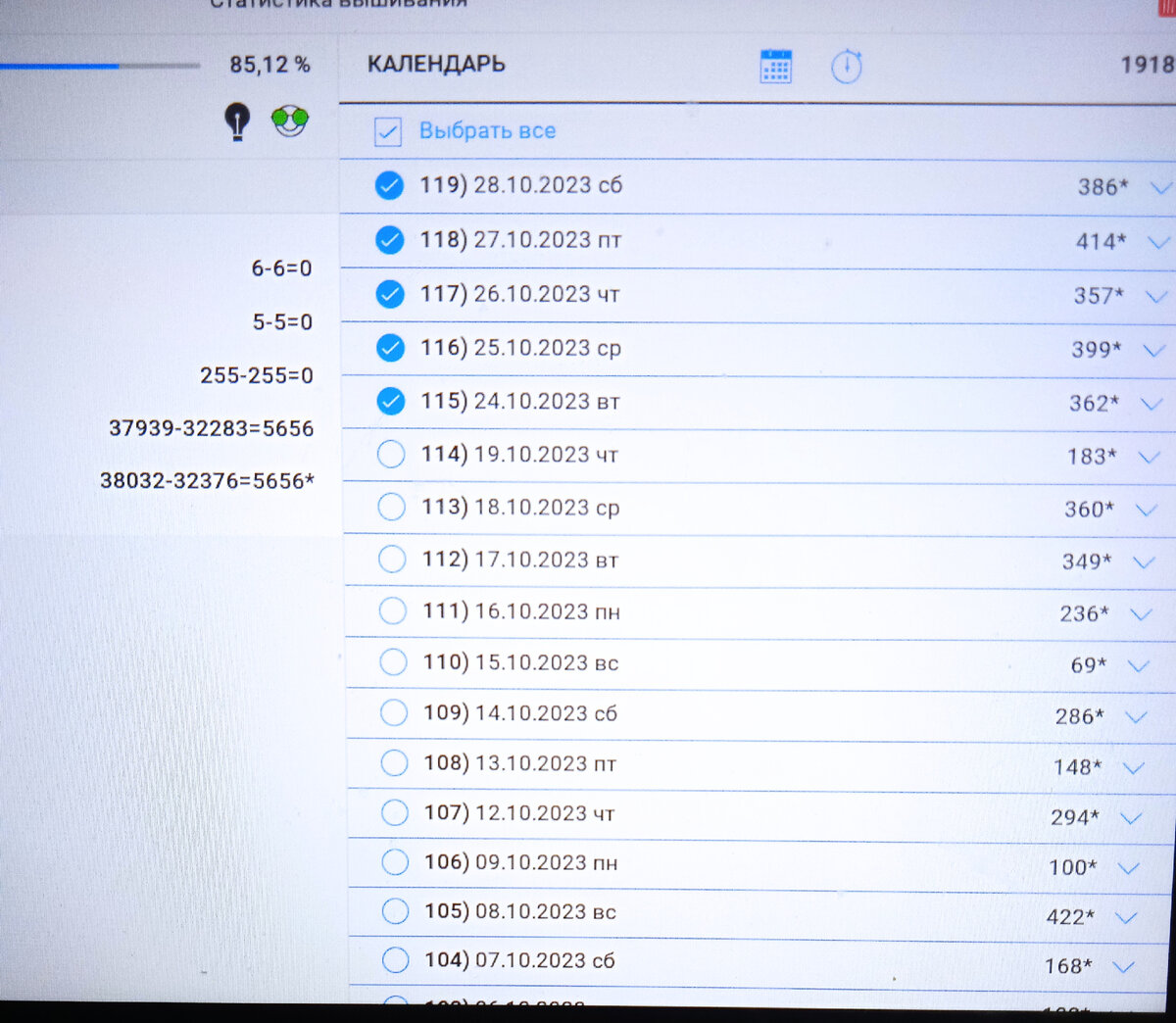Check entry 113) 18.10.2023 ср

pos(391,507)
